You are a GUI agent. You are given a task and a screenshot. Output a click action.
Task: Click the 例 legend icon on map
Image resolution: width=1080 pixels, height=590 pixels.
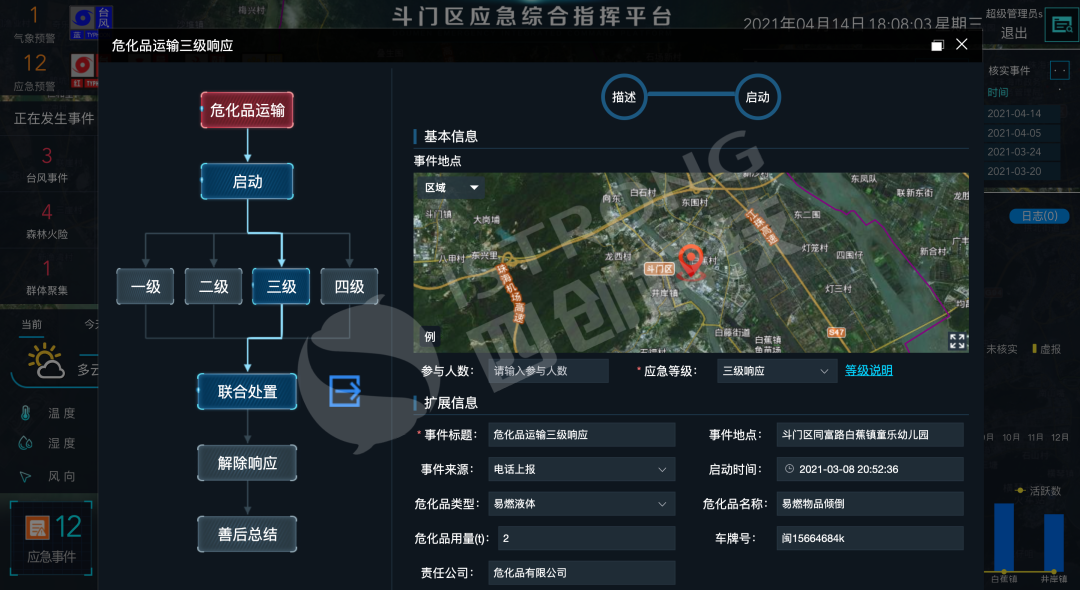[429, 337]
